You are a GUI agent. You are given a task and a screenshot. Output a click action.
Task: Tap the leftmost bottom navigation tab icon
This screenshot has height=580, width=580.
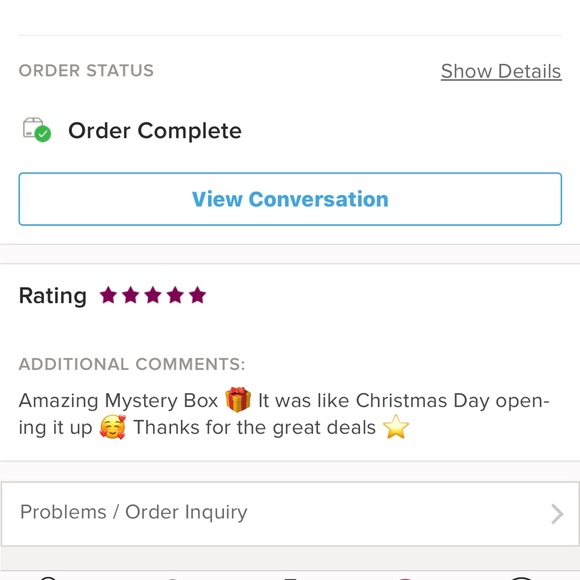pyautogui.click(x=47, y=578)
